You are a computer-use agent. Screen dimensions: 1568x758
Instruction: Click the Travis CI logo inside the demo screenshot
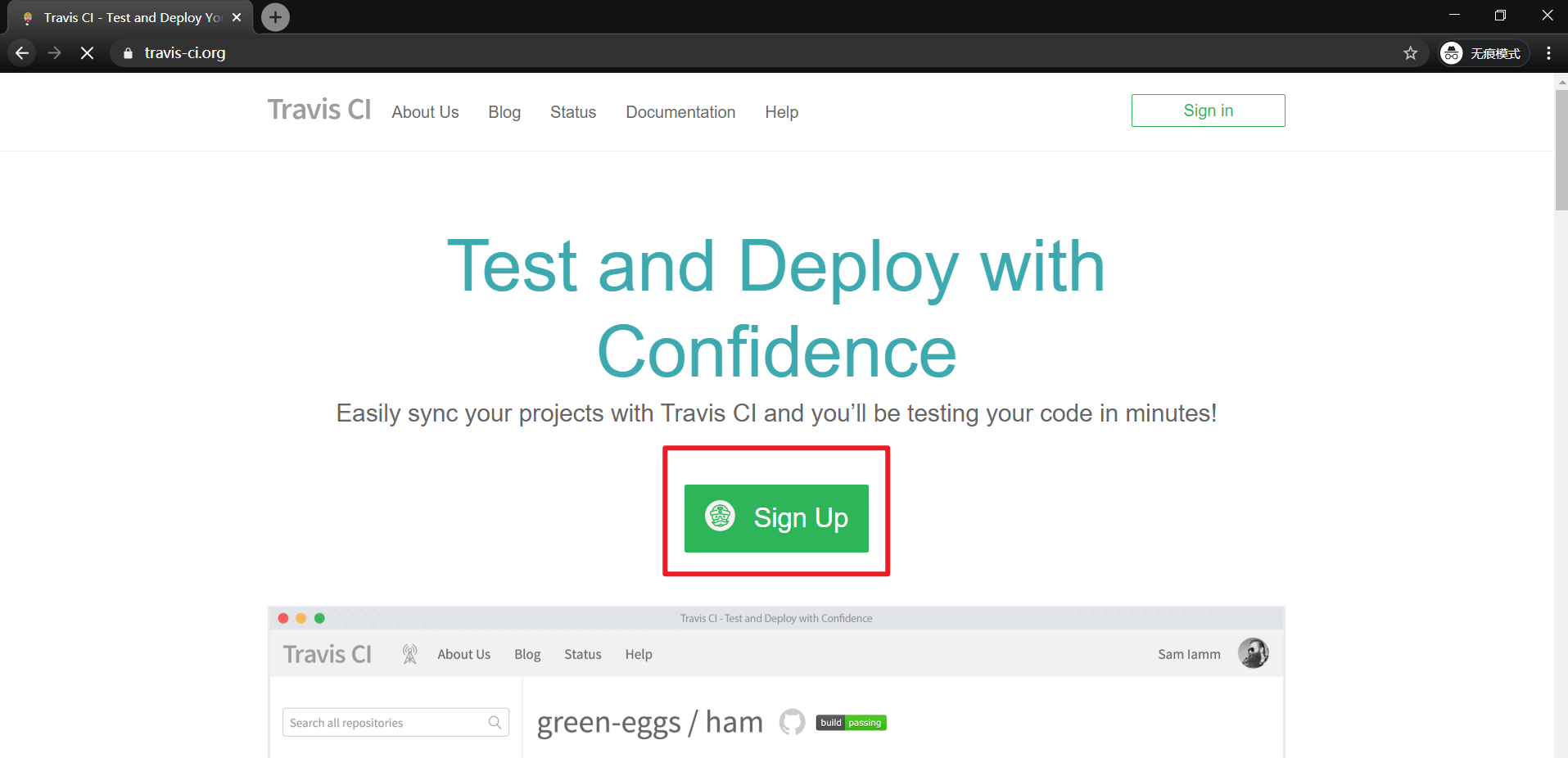(x=328, y=654)
